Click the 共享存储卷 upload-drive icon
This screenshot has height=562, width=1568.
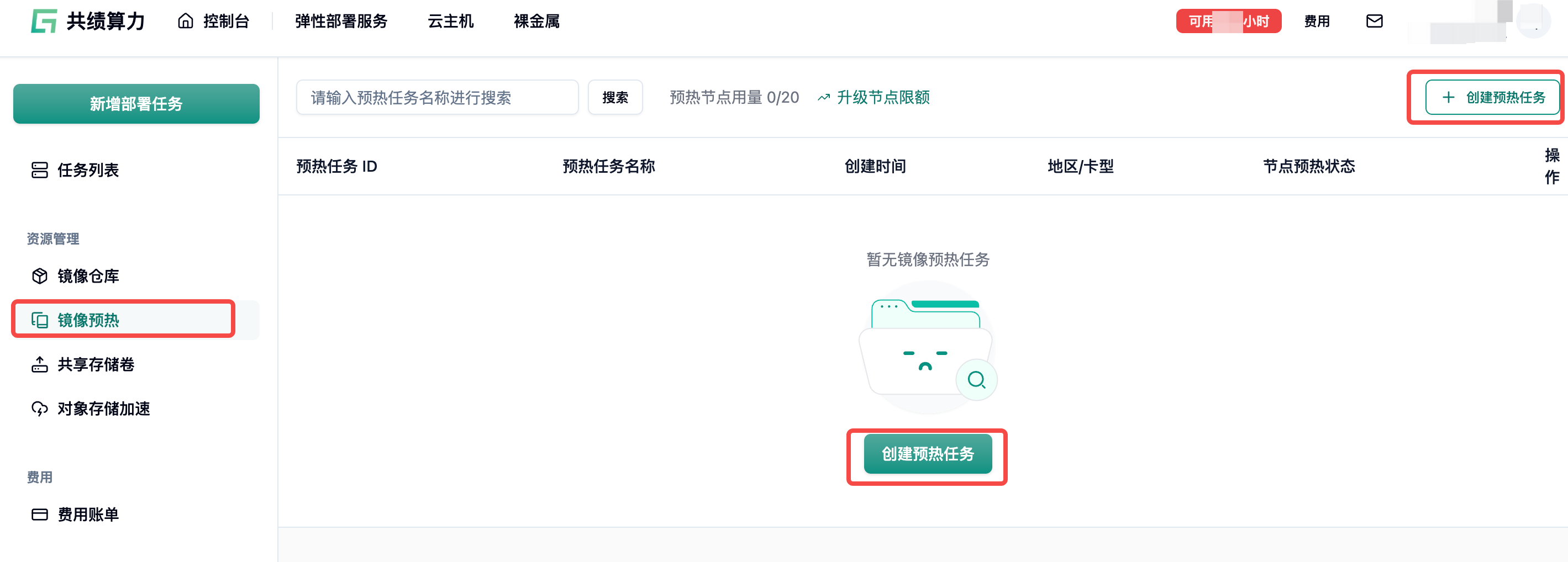40,364
